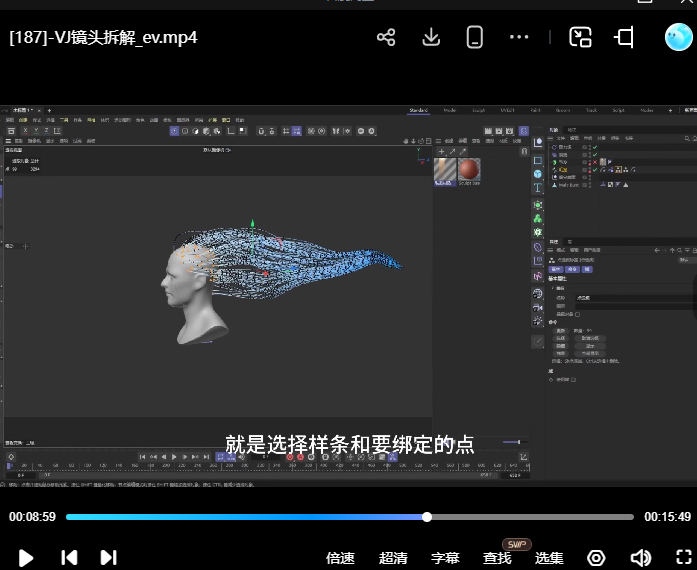Click the red material sphere thumbnail

(469, 171)
